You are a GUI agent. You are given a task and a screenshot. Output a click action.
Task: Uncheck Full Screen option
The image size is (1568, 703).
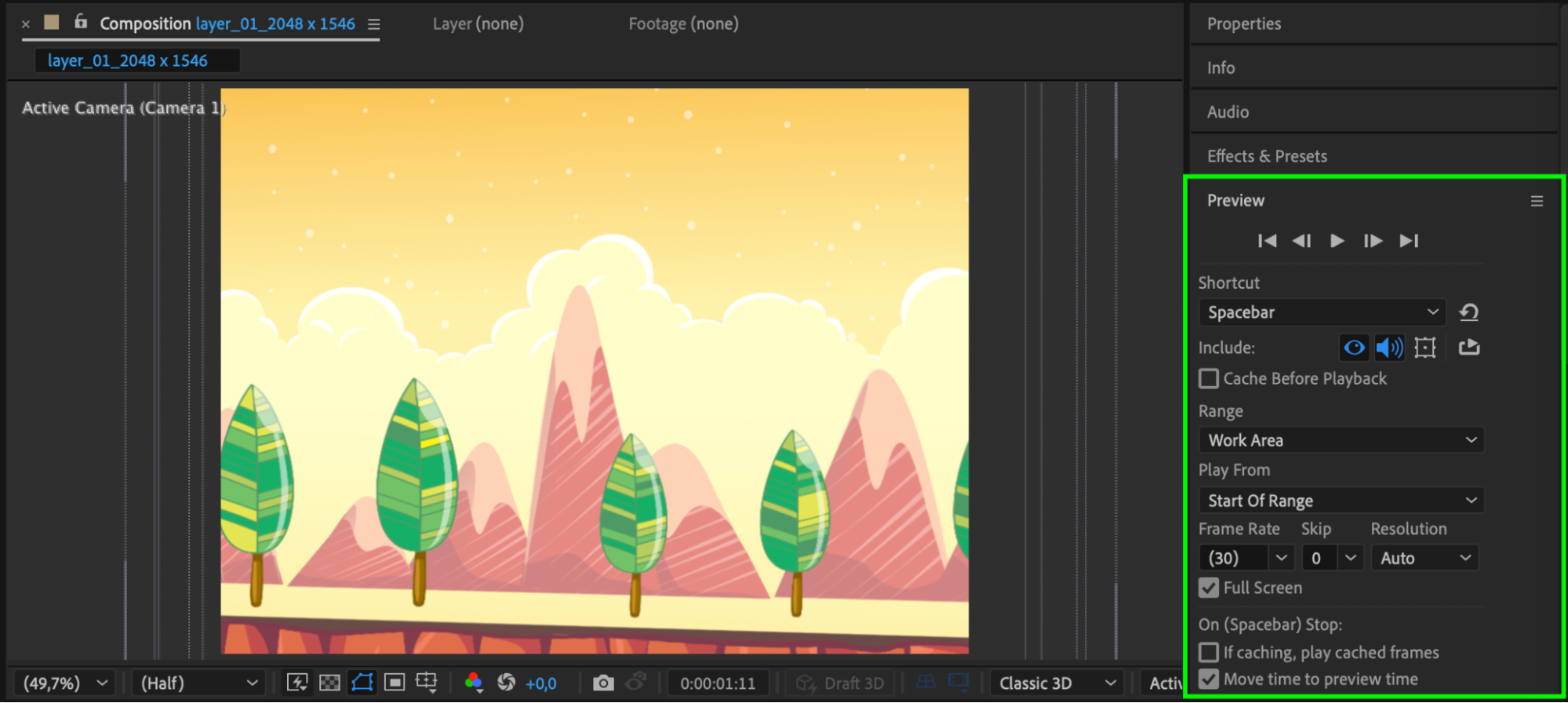1209,588
